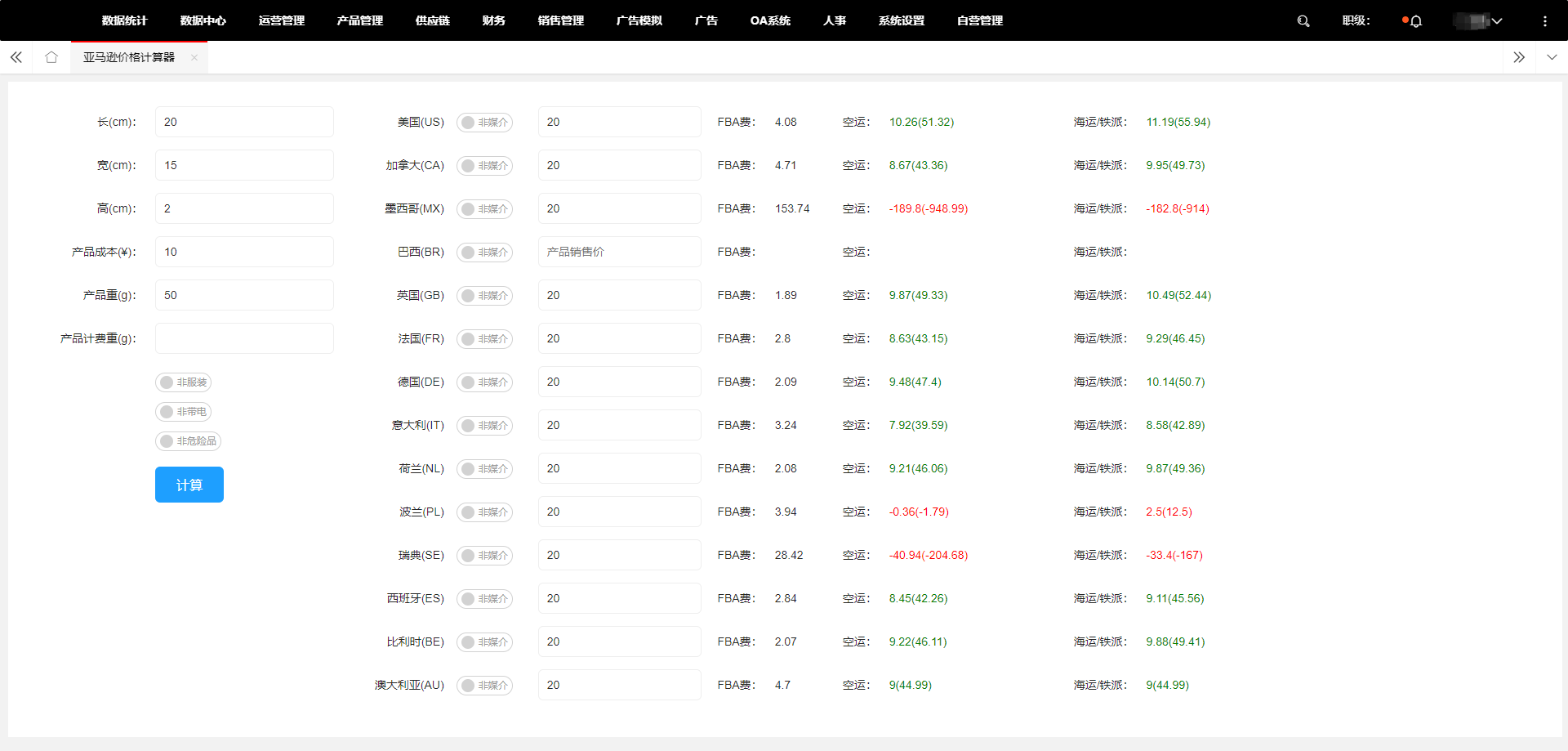Close the 亚马逊价格计算器 tab

click(x=194, y=57)
